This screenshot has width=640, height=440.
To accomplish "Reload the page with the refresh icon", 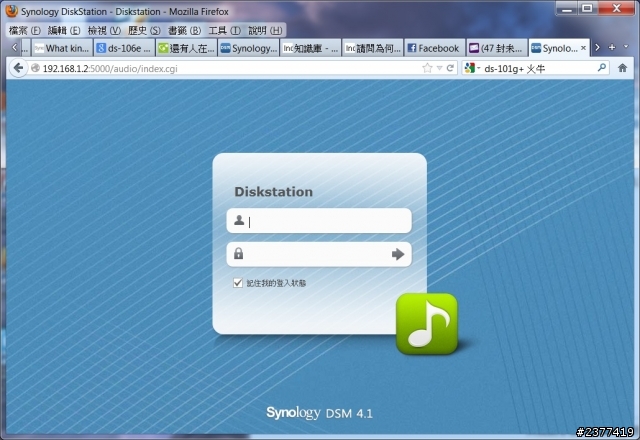I will coord(450,68).
